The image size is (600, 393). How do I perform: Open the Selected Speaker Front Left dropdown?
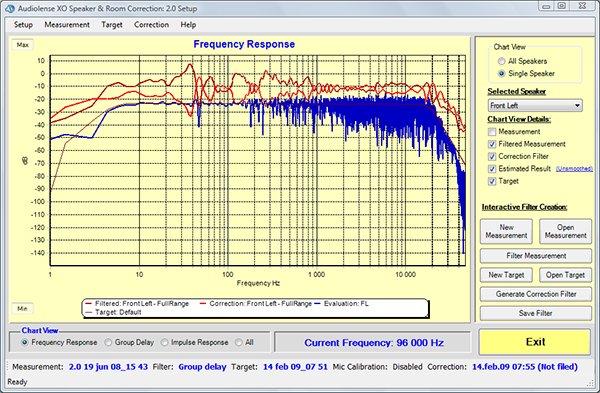tap(535, 106)
